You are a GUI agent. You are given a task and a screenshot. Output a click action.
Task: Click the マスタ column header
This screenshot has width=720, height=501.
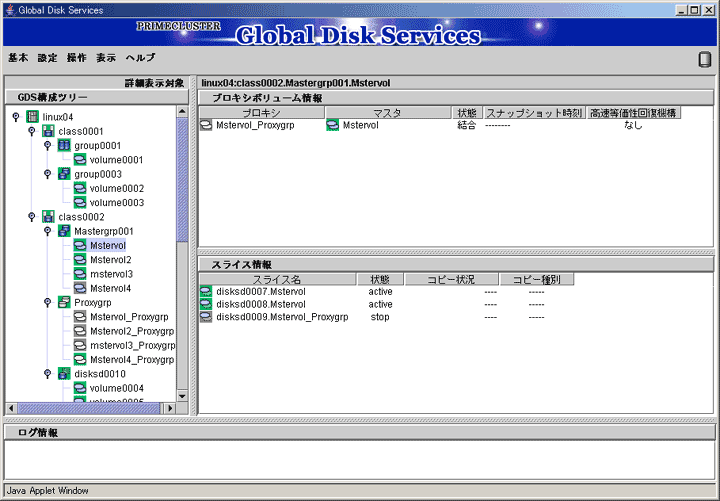(x=388, y=113)
